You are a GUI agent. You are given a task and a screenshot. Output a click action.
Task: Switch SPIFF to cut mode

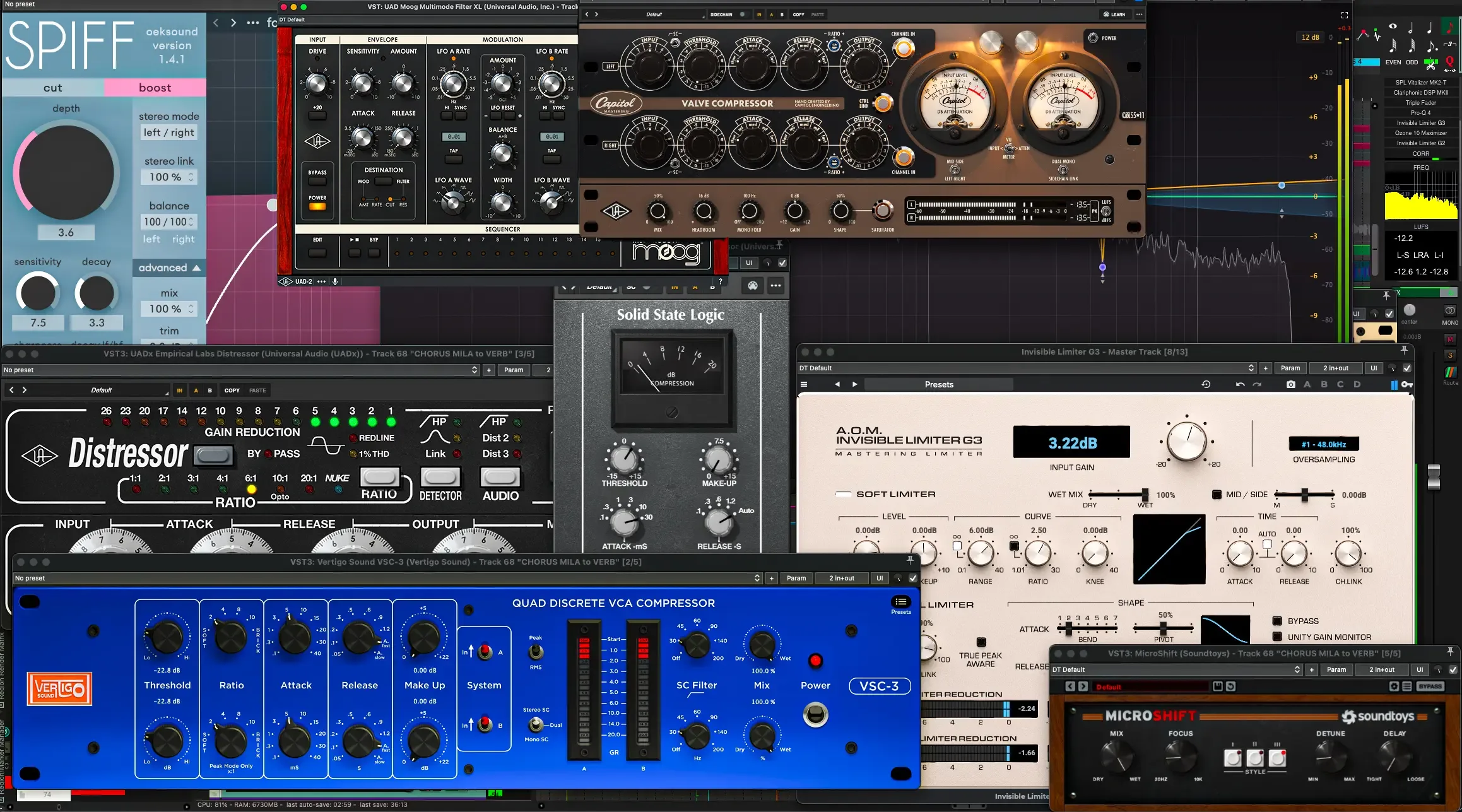[x=53, y=88]
